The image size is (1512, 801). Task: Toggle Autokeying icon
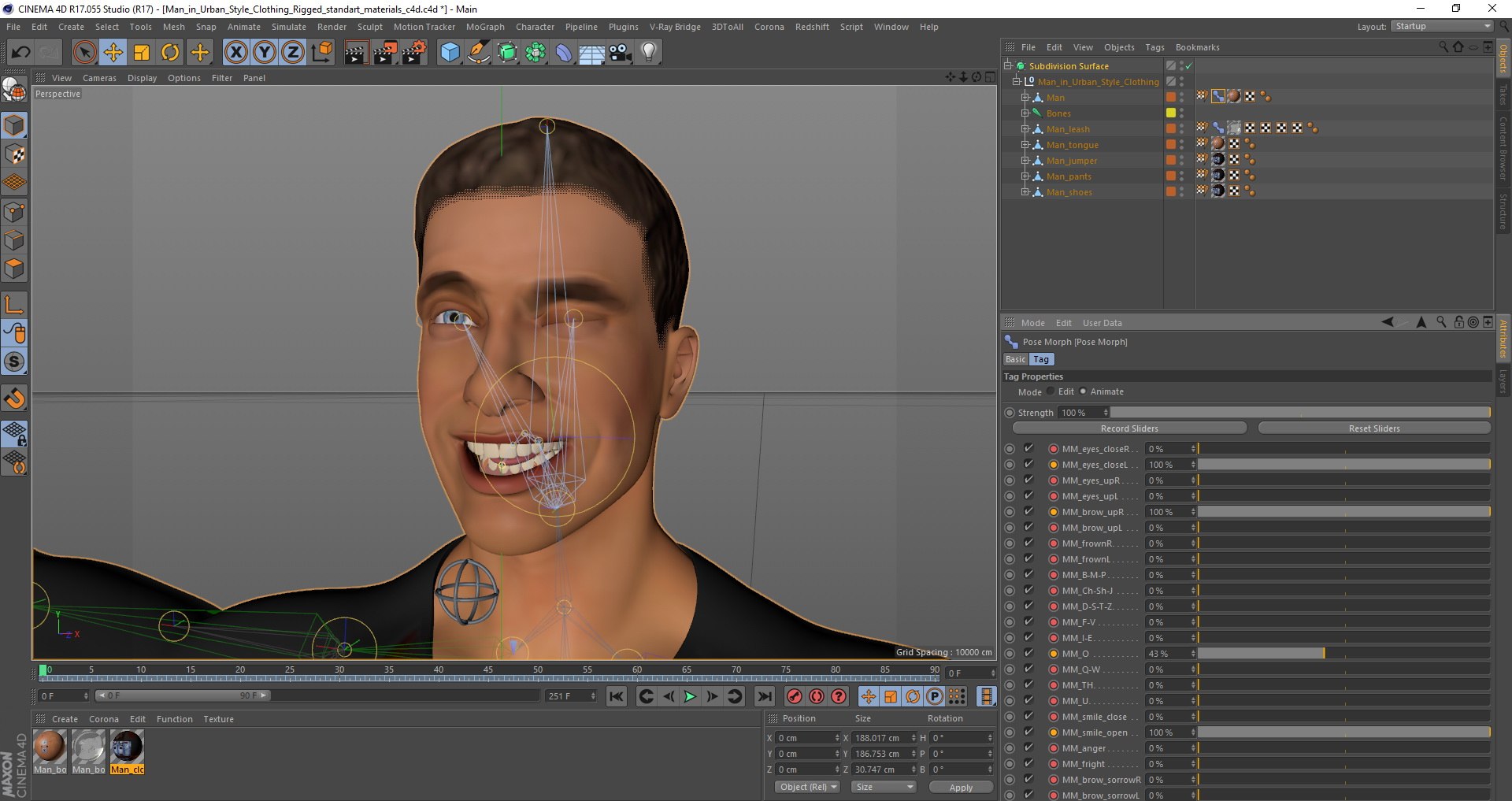pyautogui.click(x=817, y=696)
